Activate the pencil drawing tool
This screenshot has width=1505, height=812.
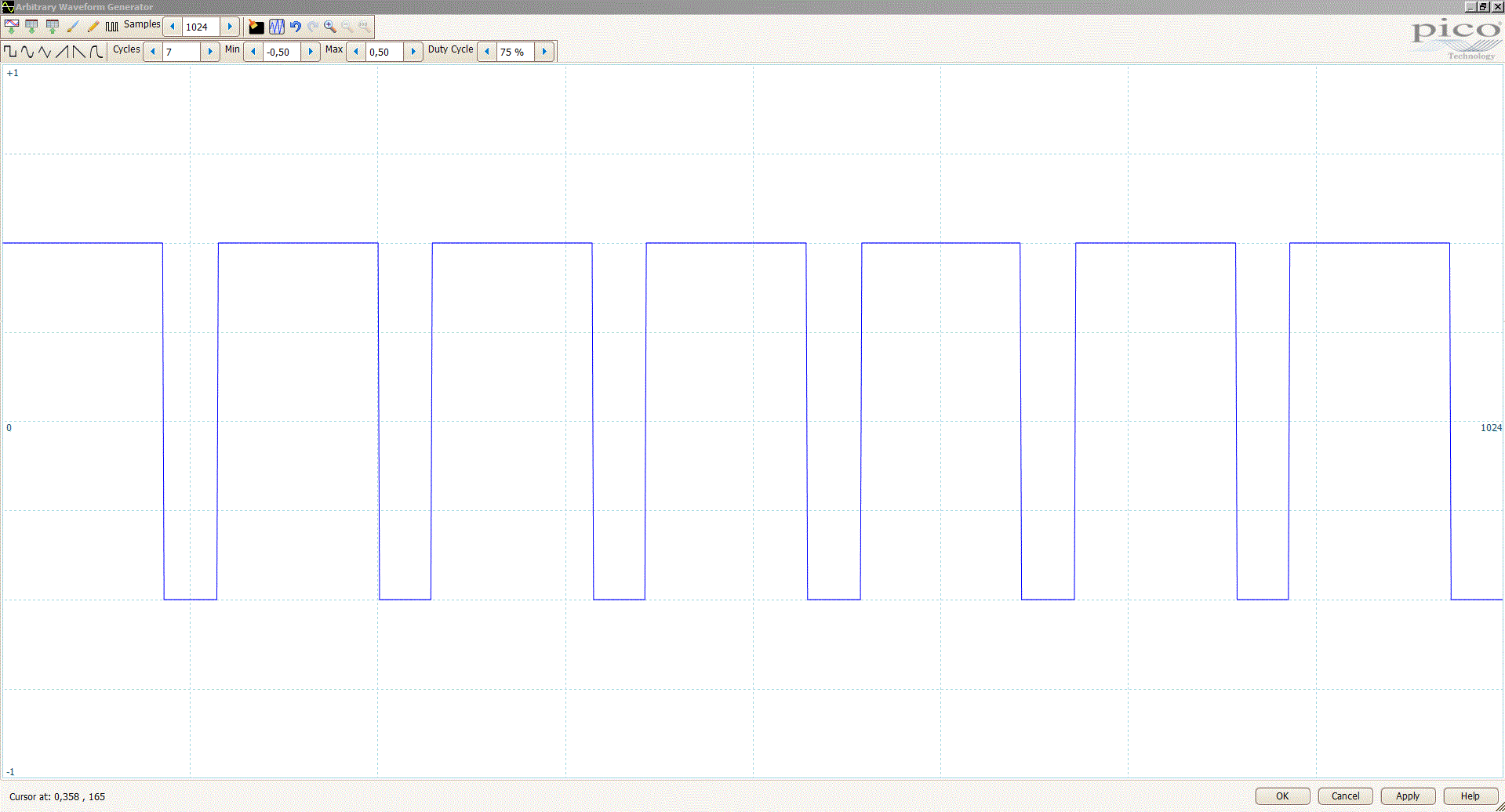coord(93,27)
